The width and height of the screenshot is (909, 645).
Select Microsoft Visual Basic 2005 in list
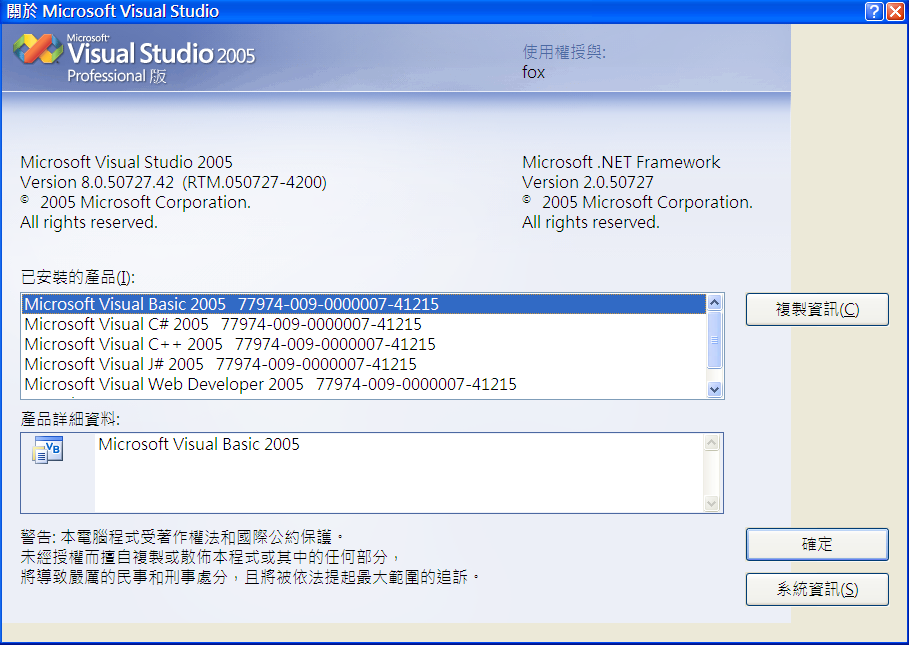364,304
